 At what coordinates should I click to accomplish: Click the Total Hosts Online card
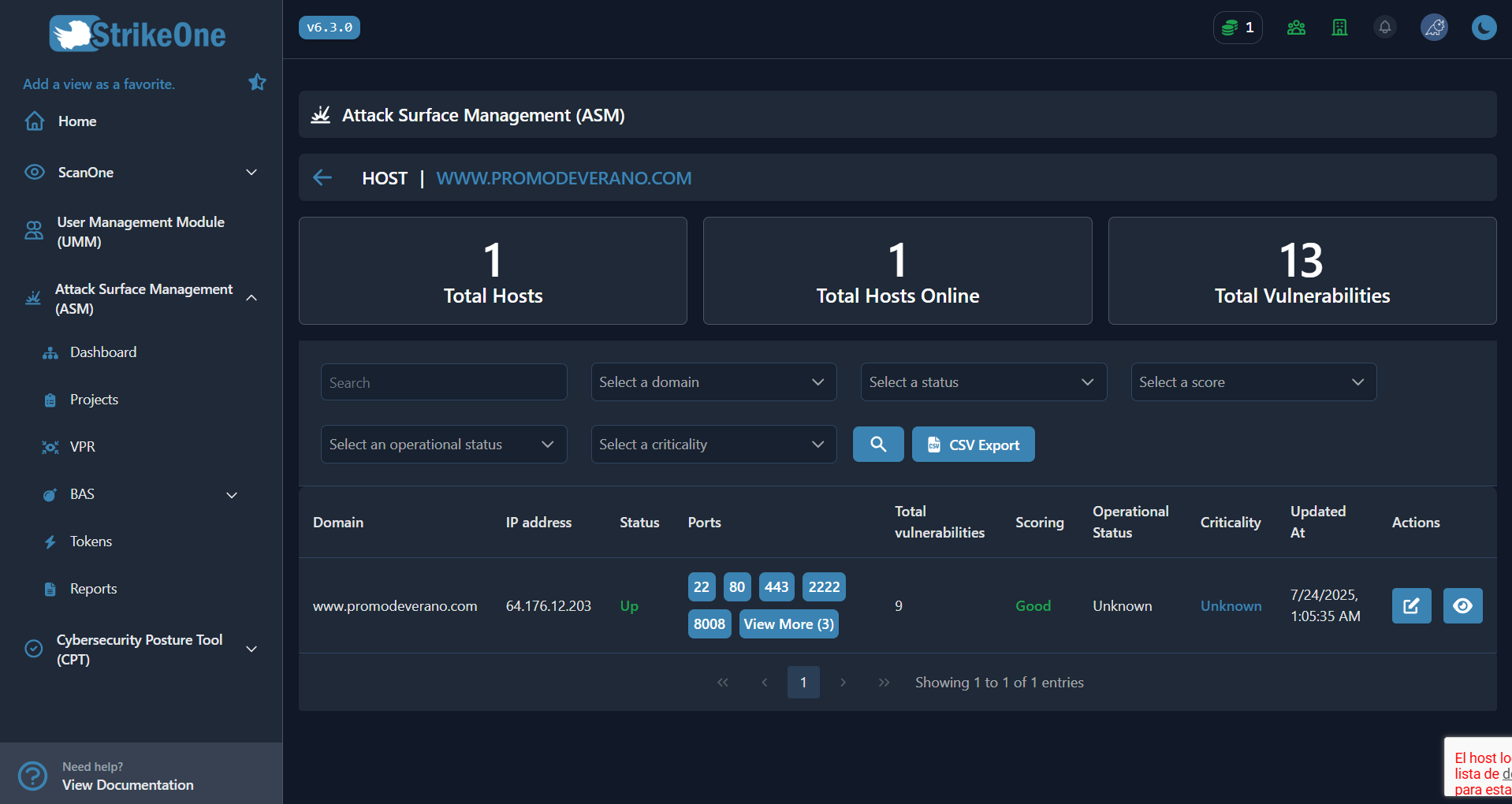click(x=898, y=271)
